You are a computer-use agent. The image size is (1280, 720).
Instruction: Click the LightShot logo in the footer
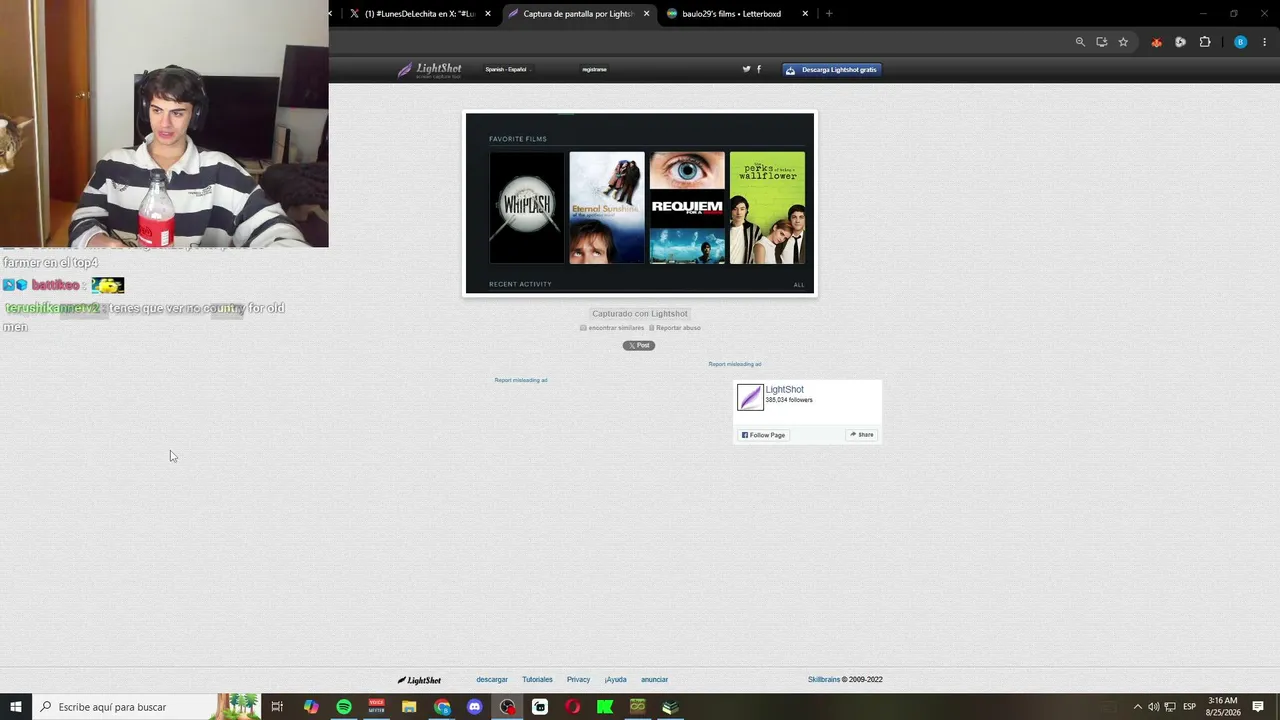419,680
